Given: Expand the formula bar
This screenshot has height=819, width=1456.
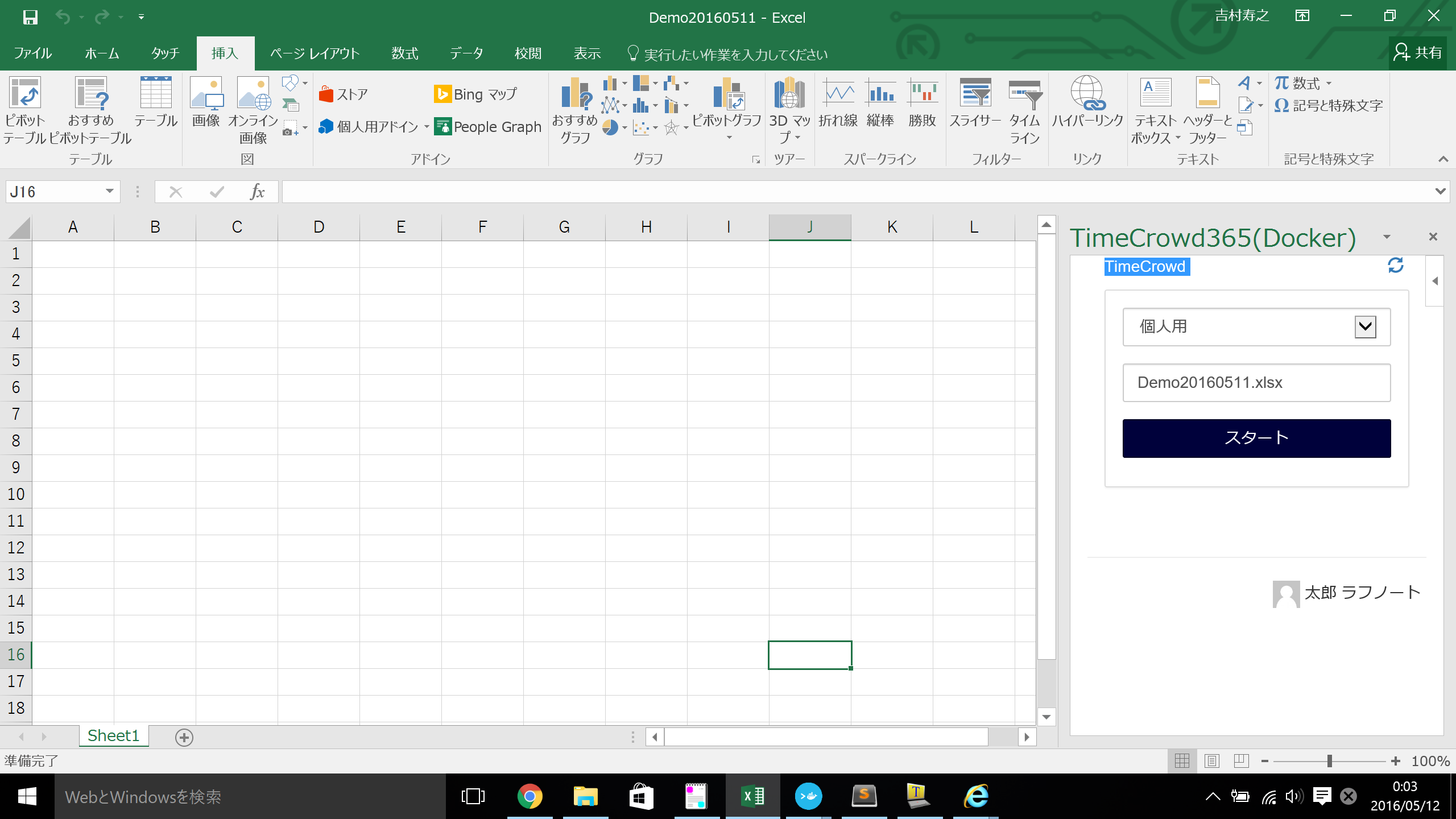Looking at the screenshot, I should point(1441,192).
